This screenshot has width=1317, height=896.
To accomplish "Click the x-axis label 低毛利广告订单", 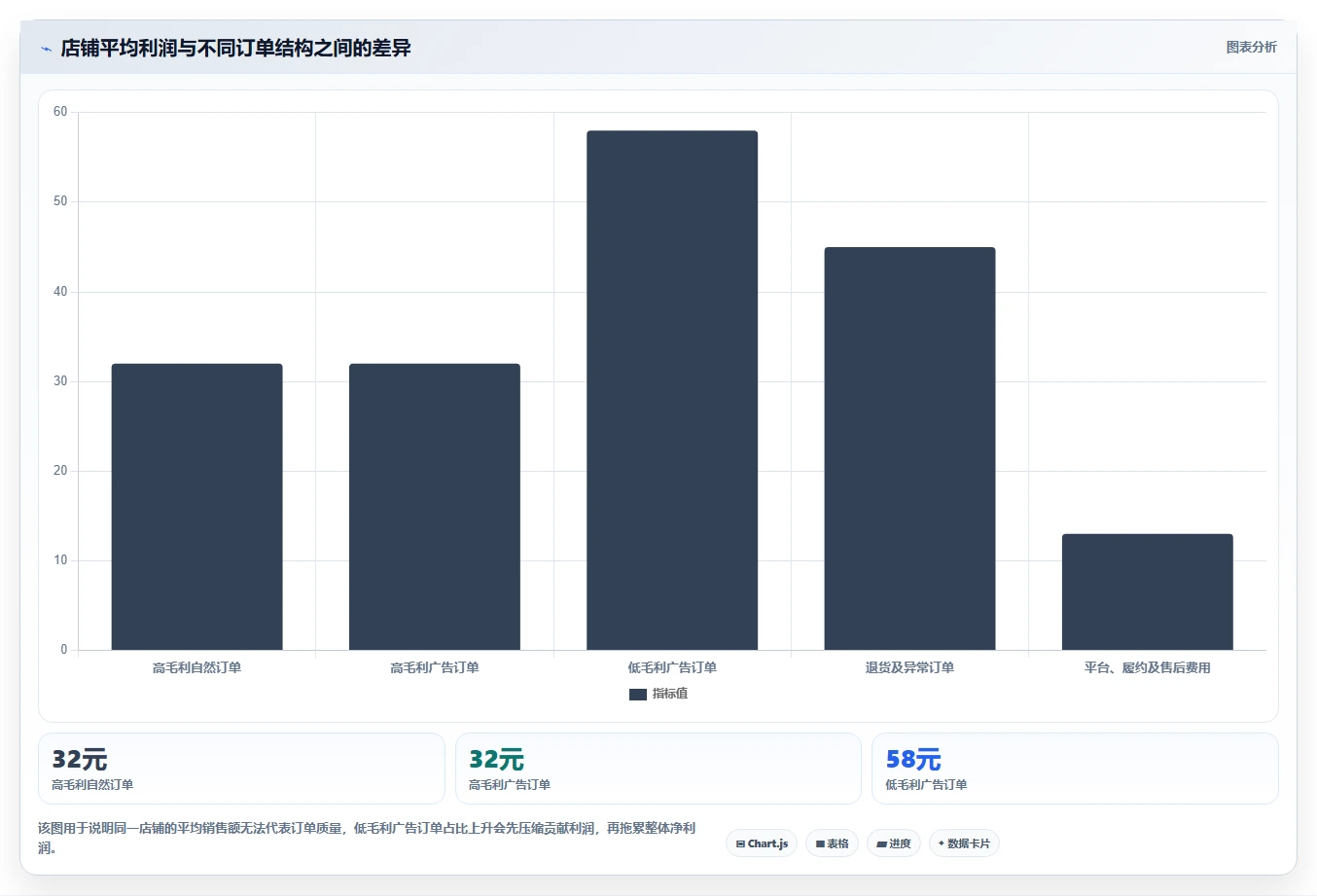I will pos(672,668).
